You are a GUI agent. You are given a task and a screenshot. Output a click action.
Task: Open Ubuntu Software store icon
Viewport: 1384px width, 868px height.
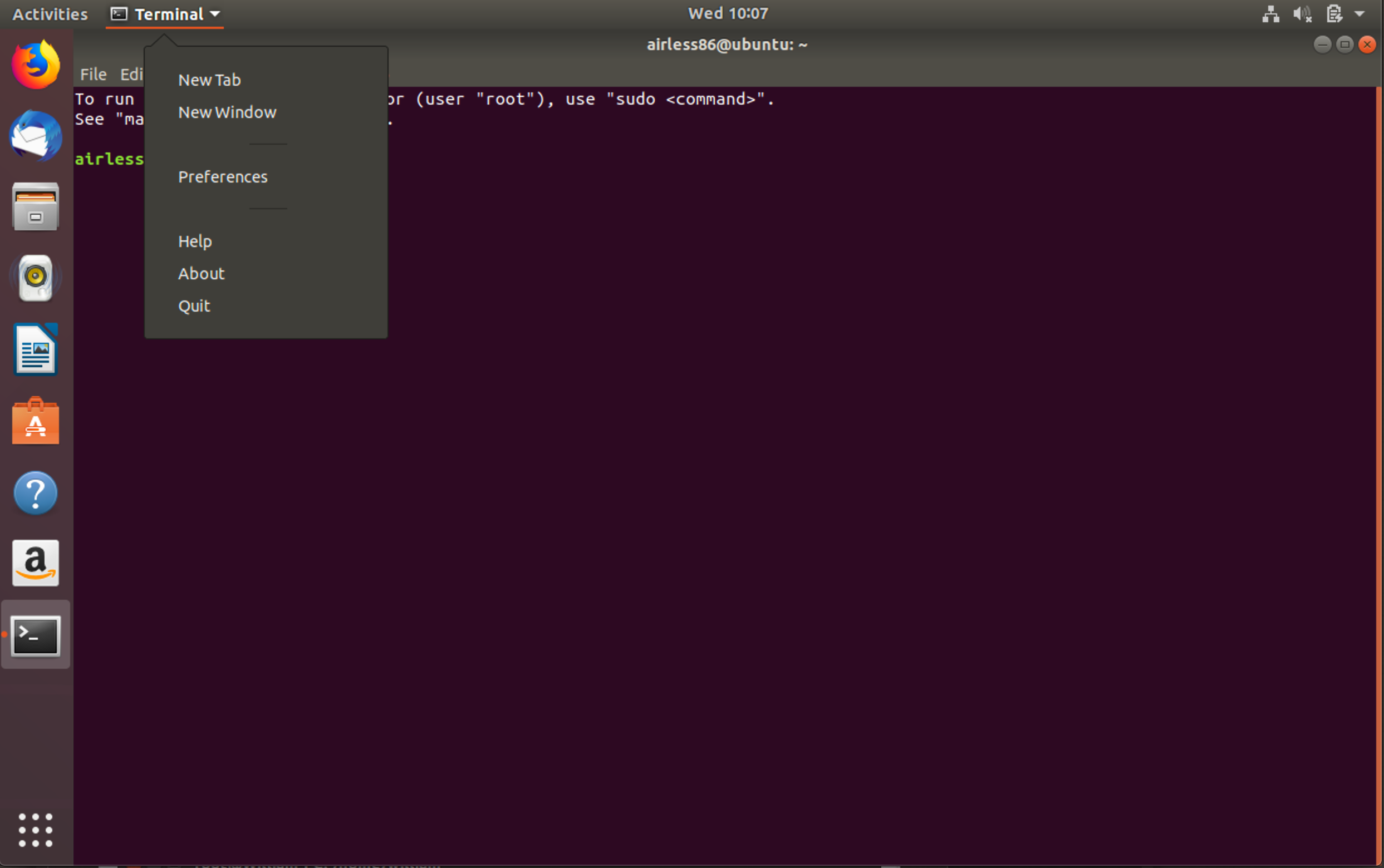(36, 421)
